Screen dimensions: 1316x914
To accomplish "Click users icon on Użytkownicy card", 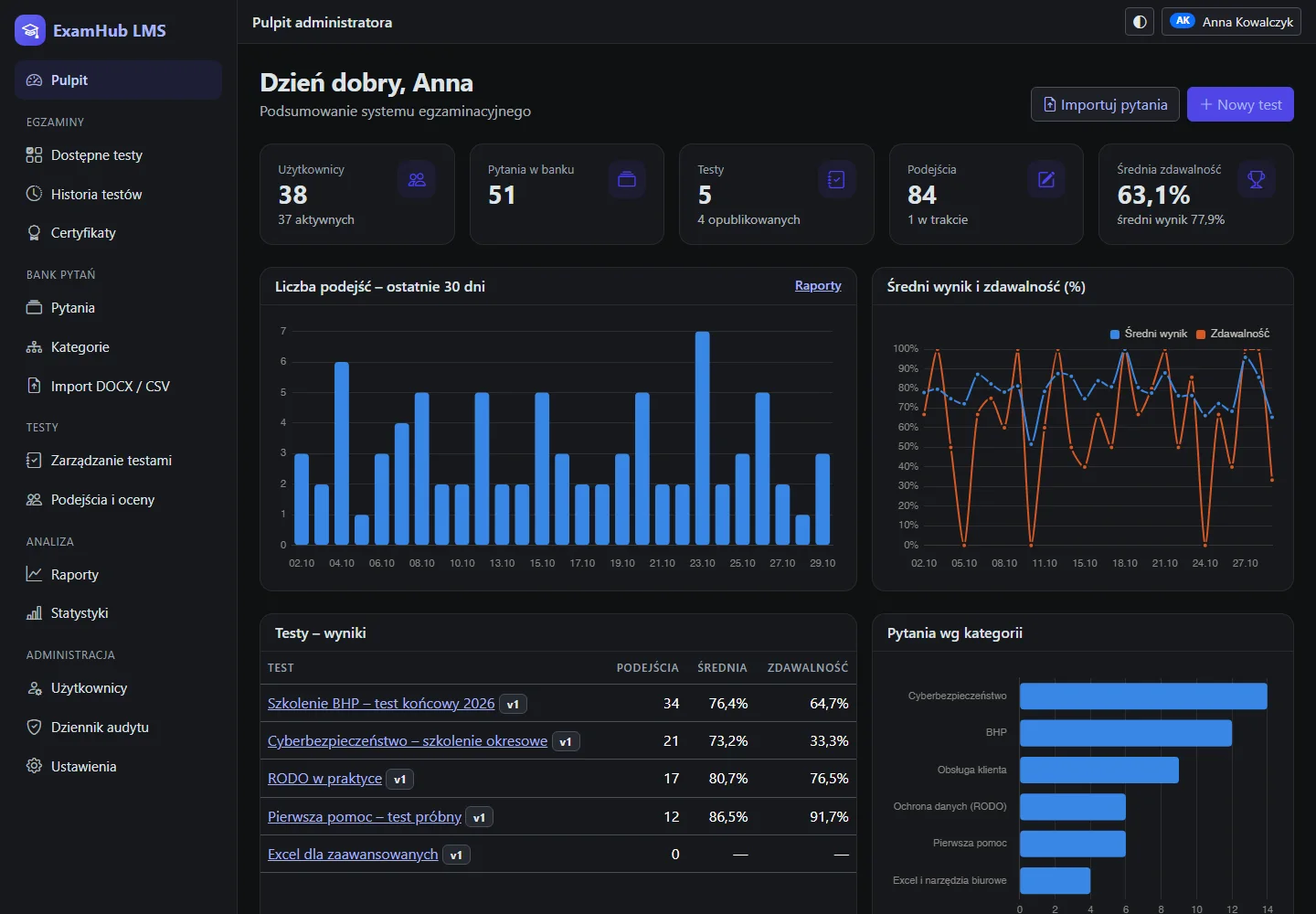I will click(x=417, y=180).
